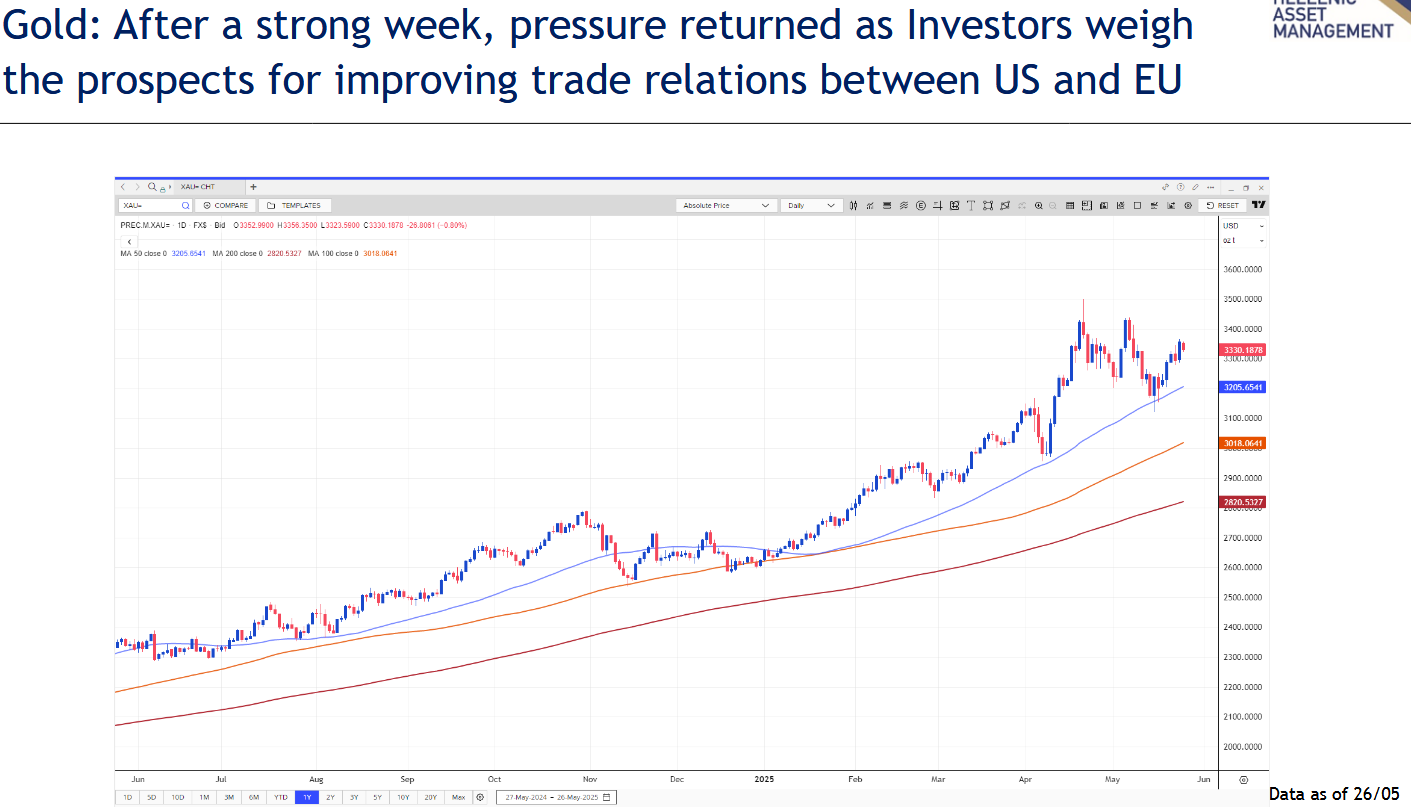Click the events 'E' circle icon
1411x807 pixels.
coord(920,205)
